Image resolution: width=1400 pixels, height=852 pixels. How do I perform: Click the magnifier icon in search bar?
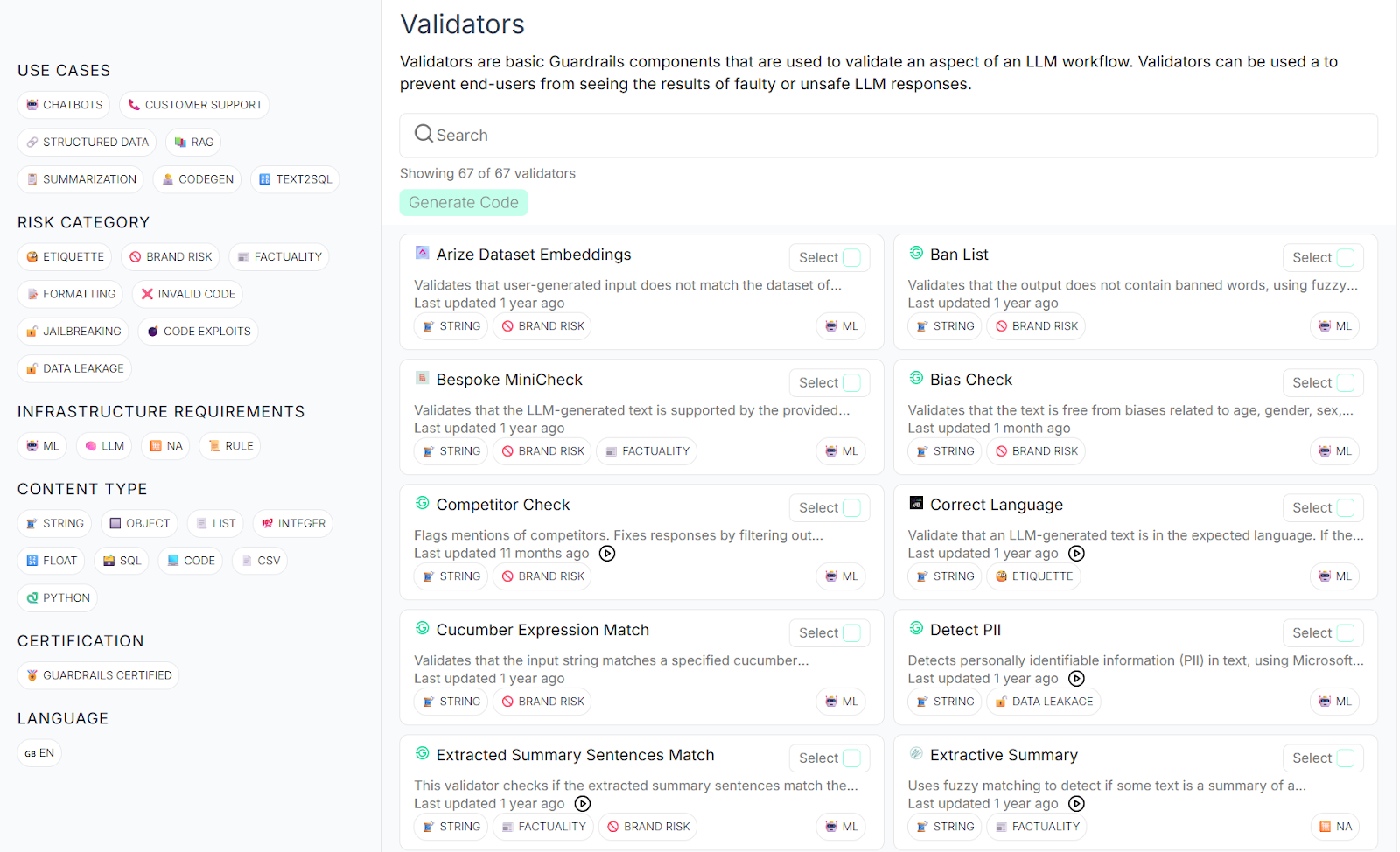pos(423,134)
